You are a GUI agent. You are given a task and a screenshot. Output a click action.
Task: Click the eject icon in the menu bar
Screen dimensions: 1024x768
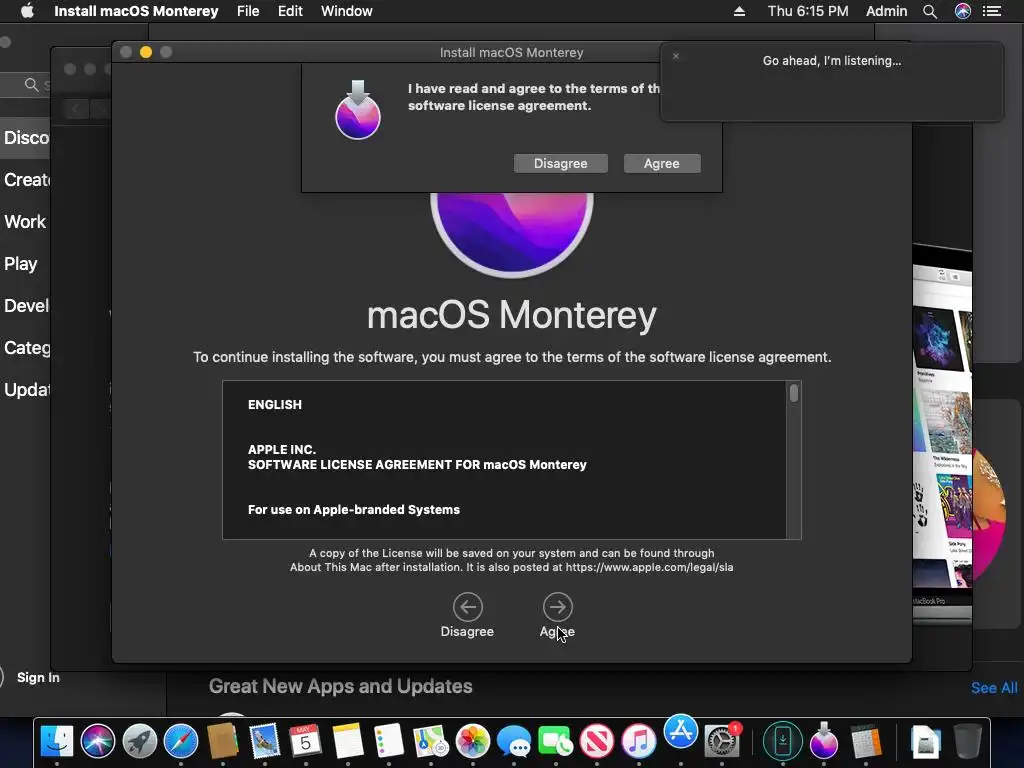tap(739, 11)
